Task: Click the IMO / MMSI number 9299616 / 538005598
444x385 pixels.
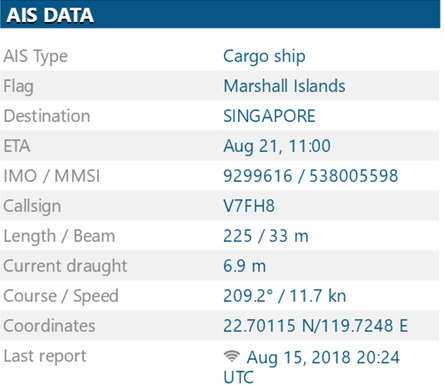Action: [x=311, y=176]
